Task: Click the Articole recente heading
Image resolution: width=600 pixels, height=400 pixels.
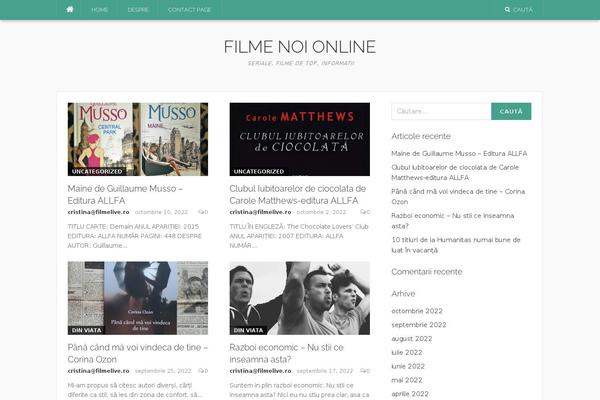Action: 421,136
